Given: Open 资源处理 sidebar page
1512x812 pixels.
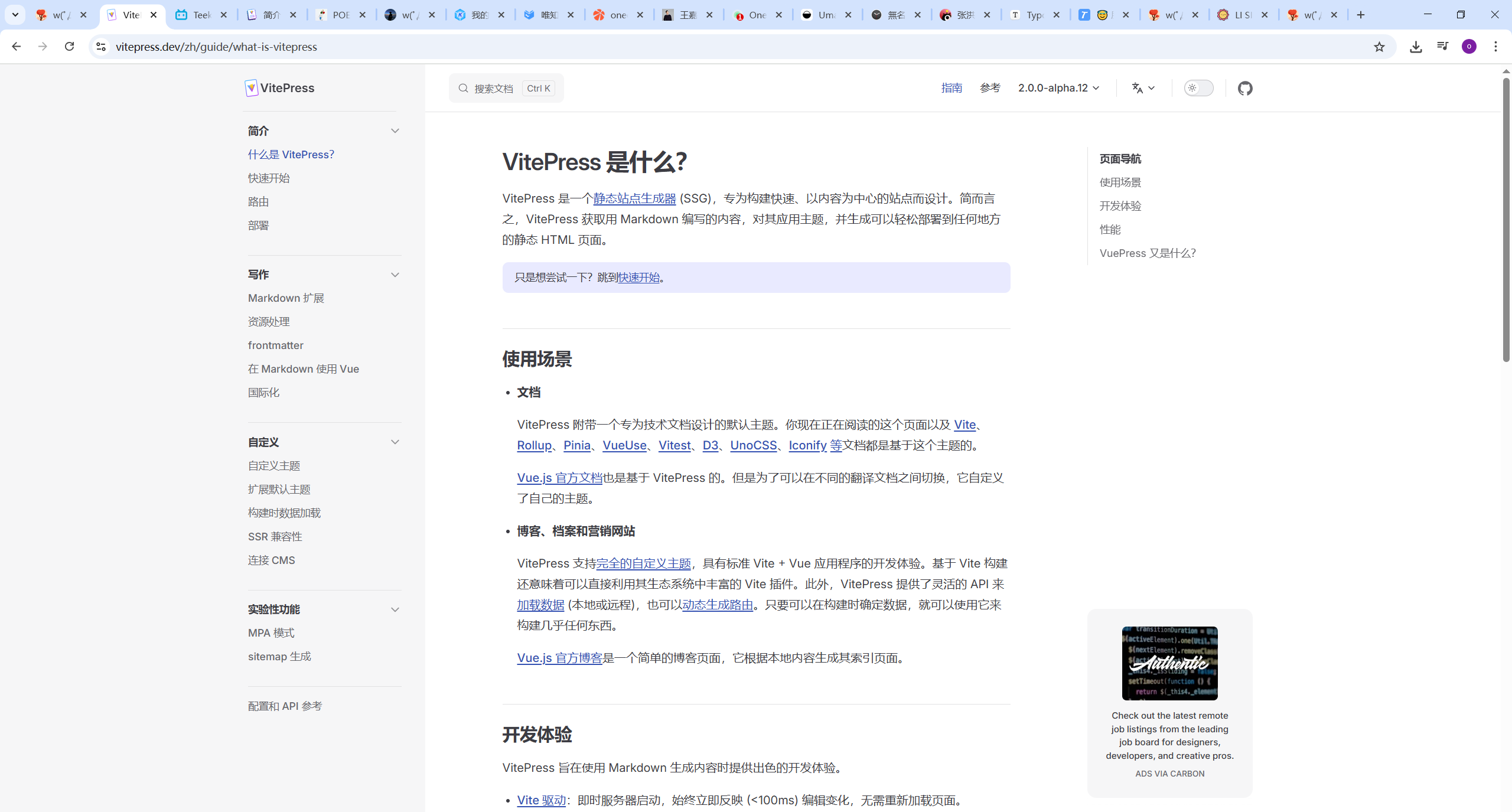Looking at the screenshot, I should pyautogui.click(x=269, y=321).
